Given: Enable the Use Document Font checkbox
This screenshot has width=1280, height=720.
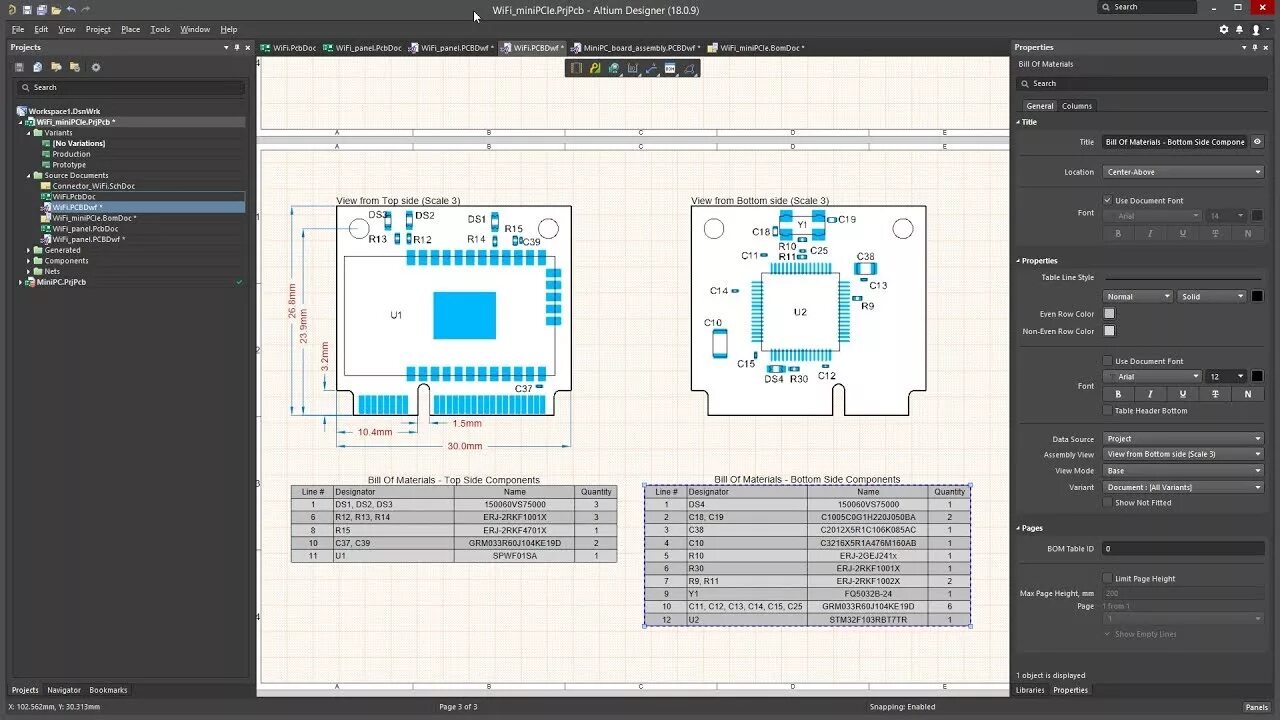Looking at the screenshot, I should 1107,360.
